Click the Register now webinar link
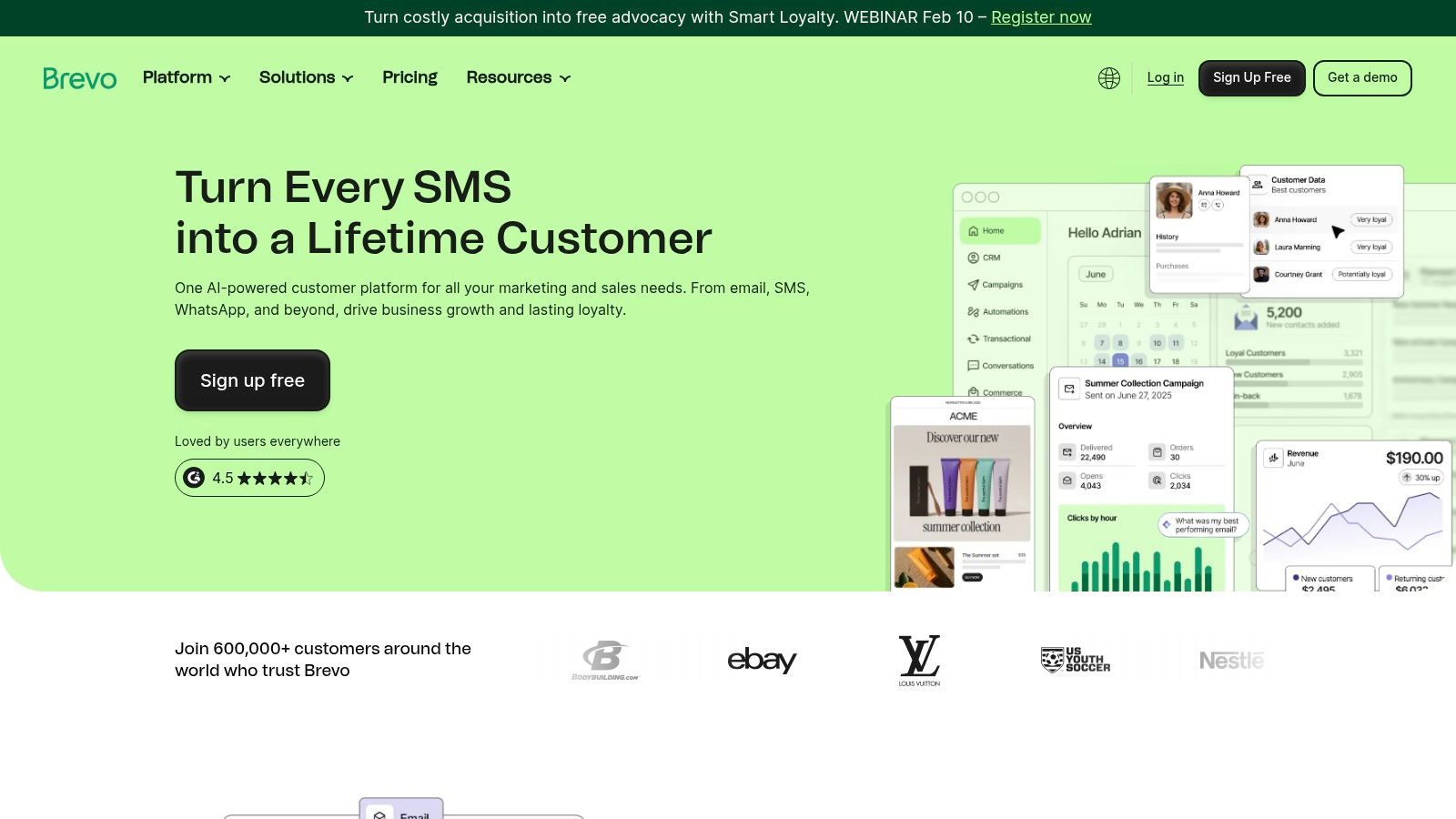 pyautogui.click(x=1041, y=17)
